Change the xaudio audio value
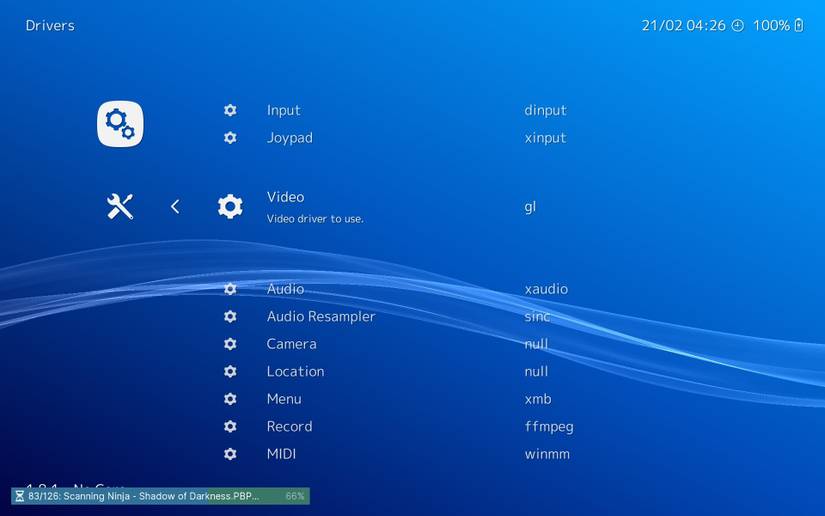This screenshot has width=825, height=516. [546, 289]
